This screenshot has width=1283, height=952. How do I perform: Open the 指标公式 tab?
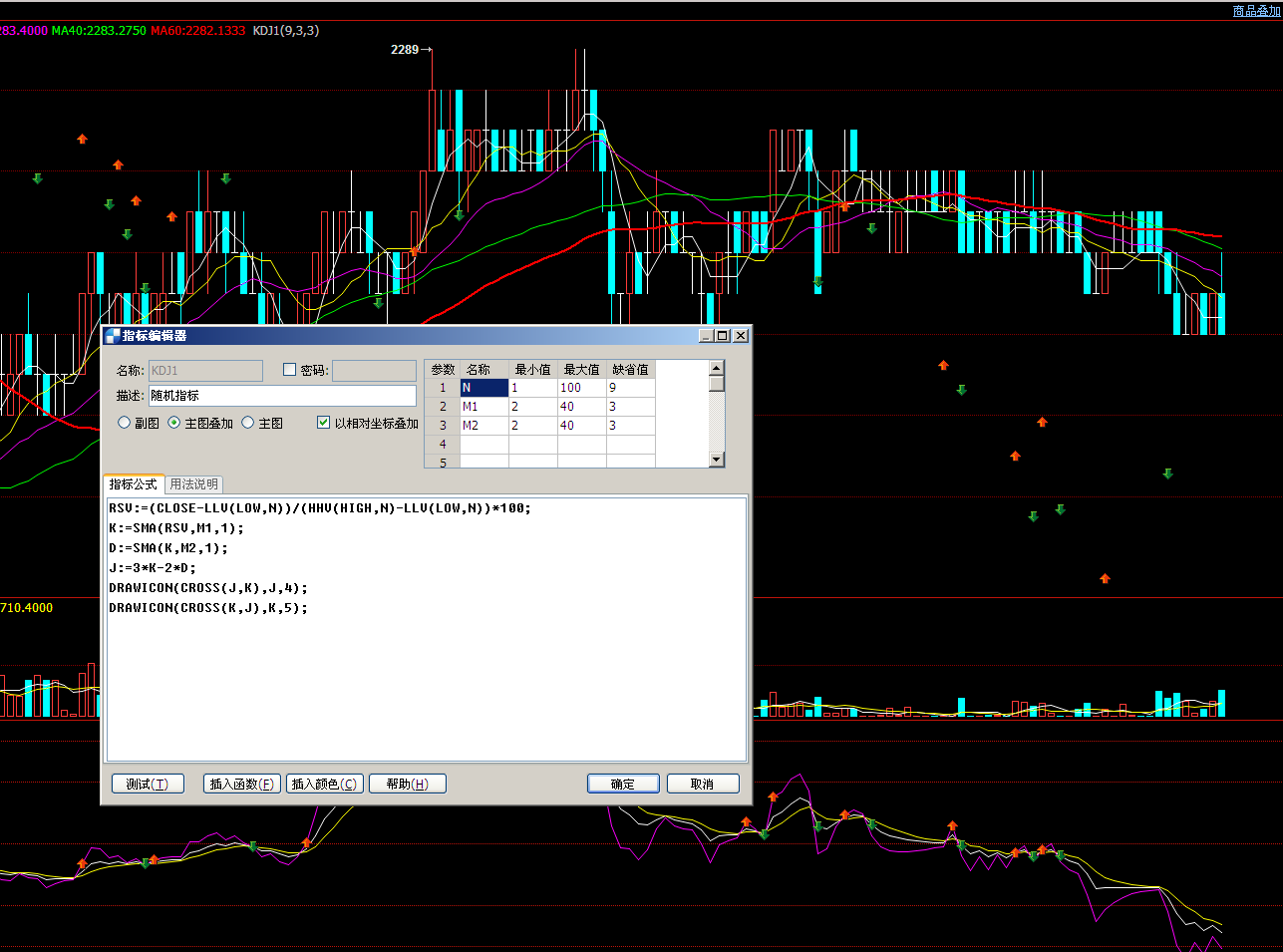[x=133, y=484]
